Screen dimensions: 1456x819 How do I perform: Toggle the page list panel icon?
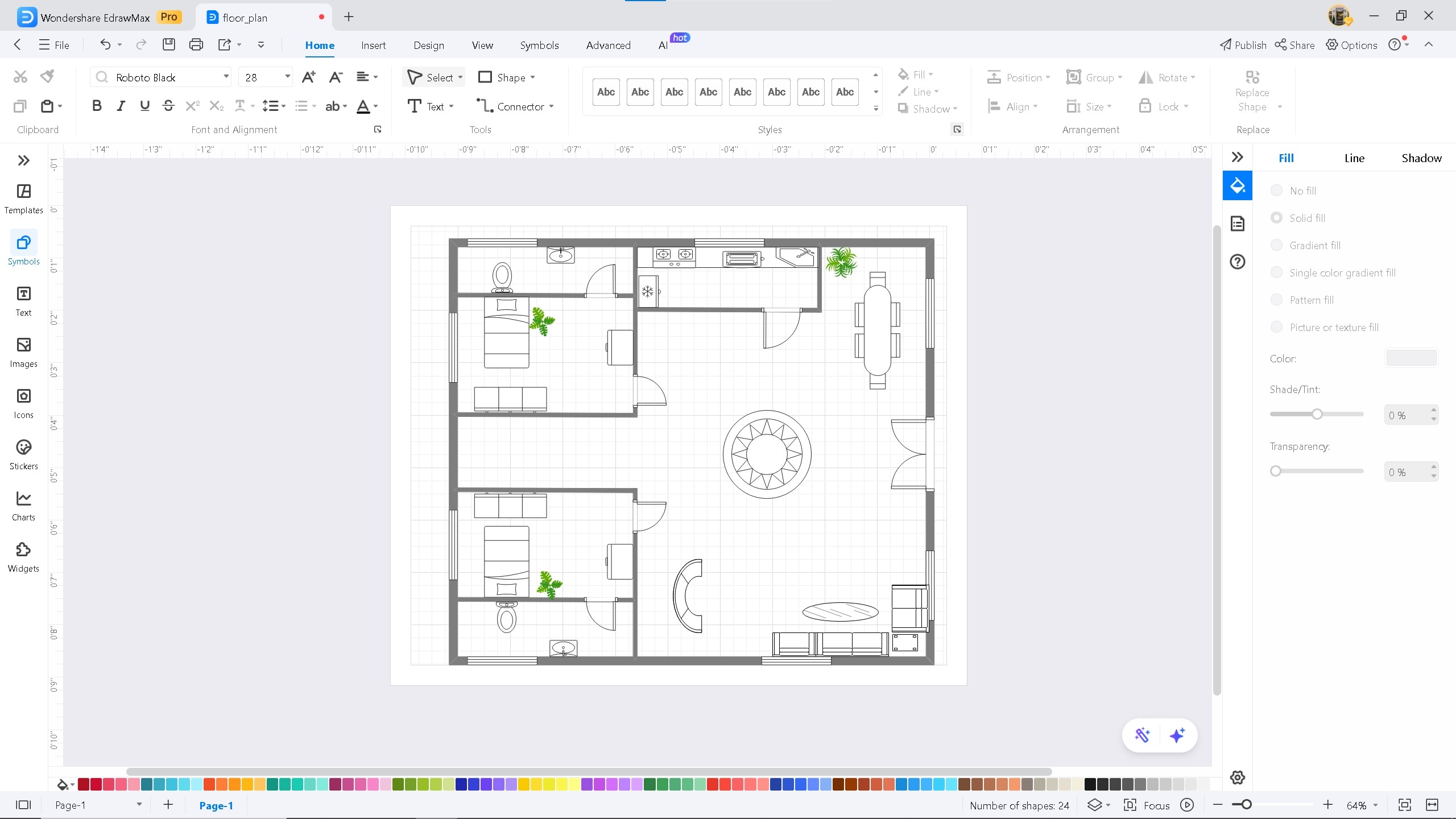(x=23, y=805)
